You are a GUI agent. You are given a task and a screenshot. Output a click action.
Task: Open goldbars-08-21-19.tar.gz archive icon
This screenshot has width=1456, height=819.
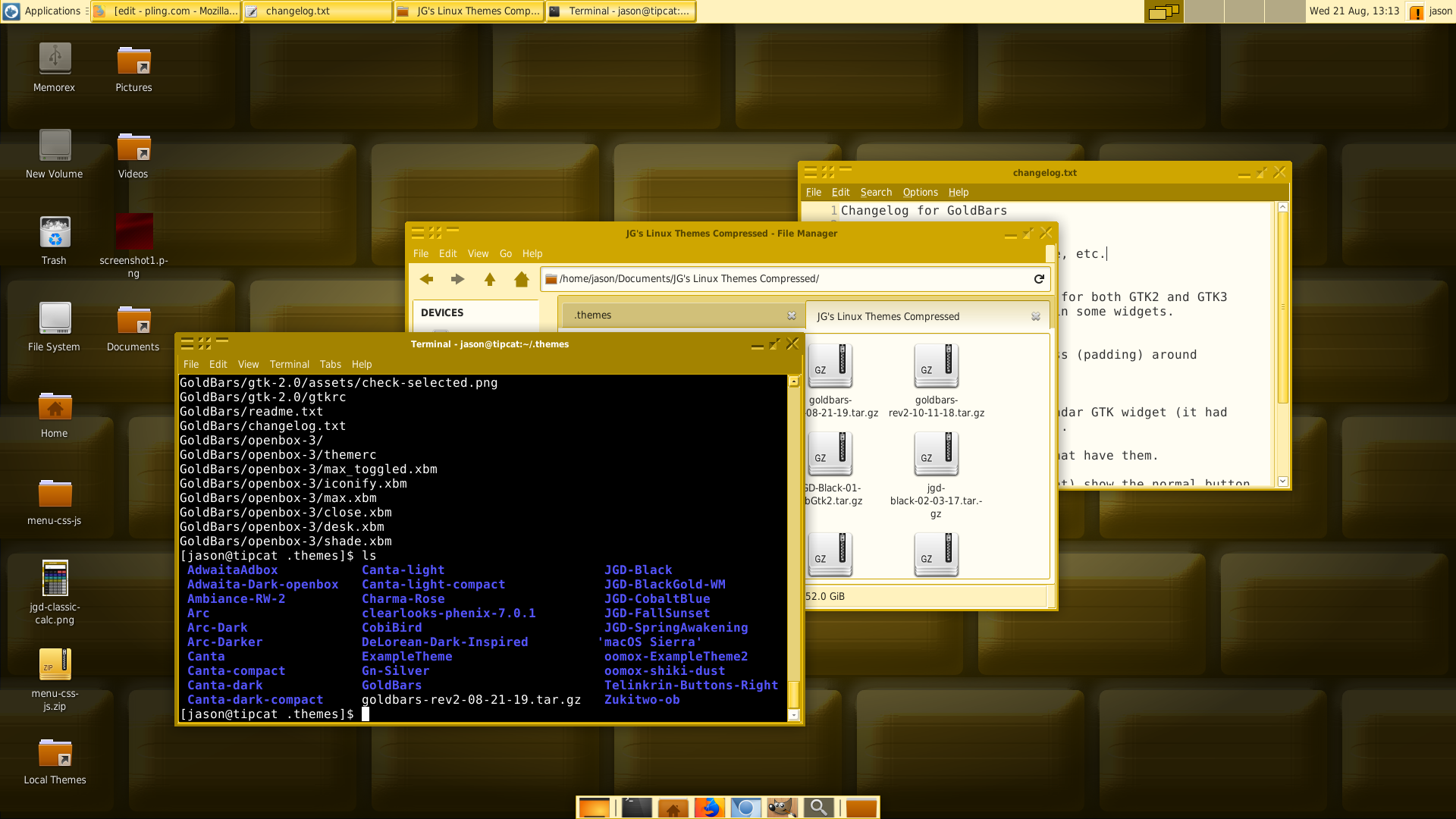[x=830, y=366]
